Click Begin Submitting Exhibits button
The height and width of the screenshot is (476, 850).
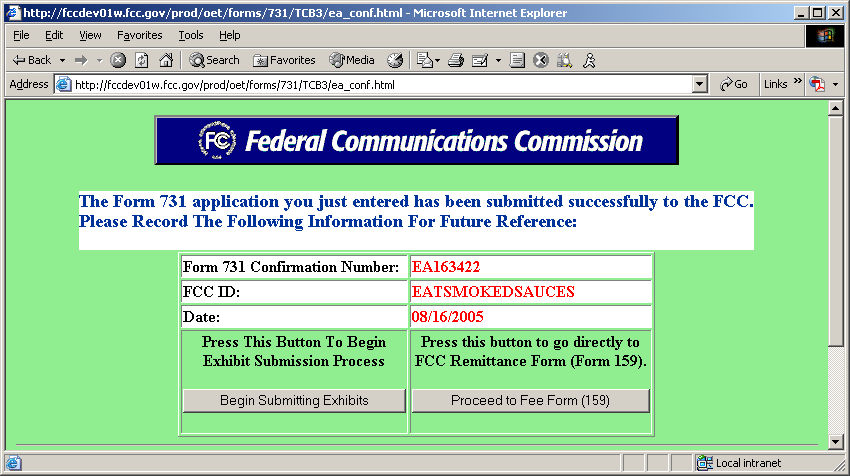(x=294, y=401)
